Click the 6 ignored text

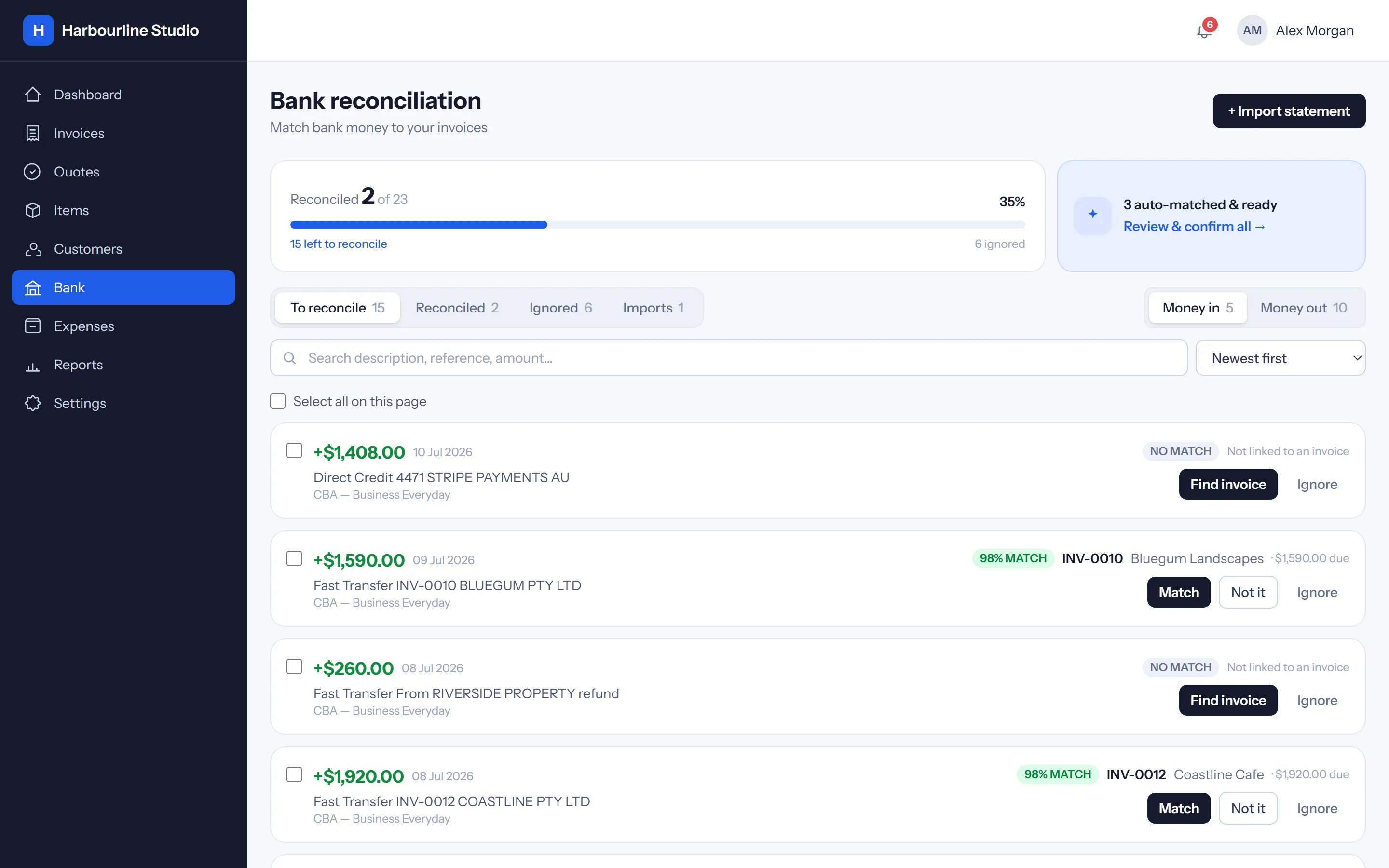[999, 244]
